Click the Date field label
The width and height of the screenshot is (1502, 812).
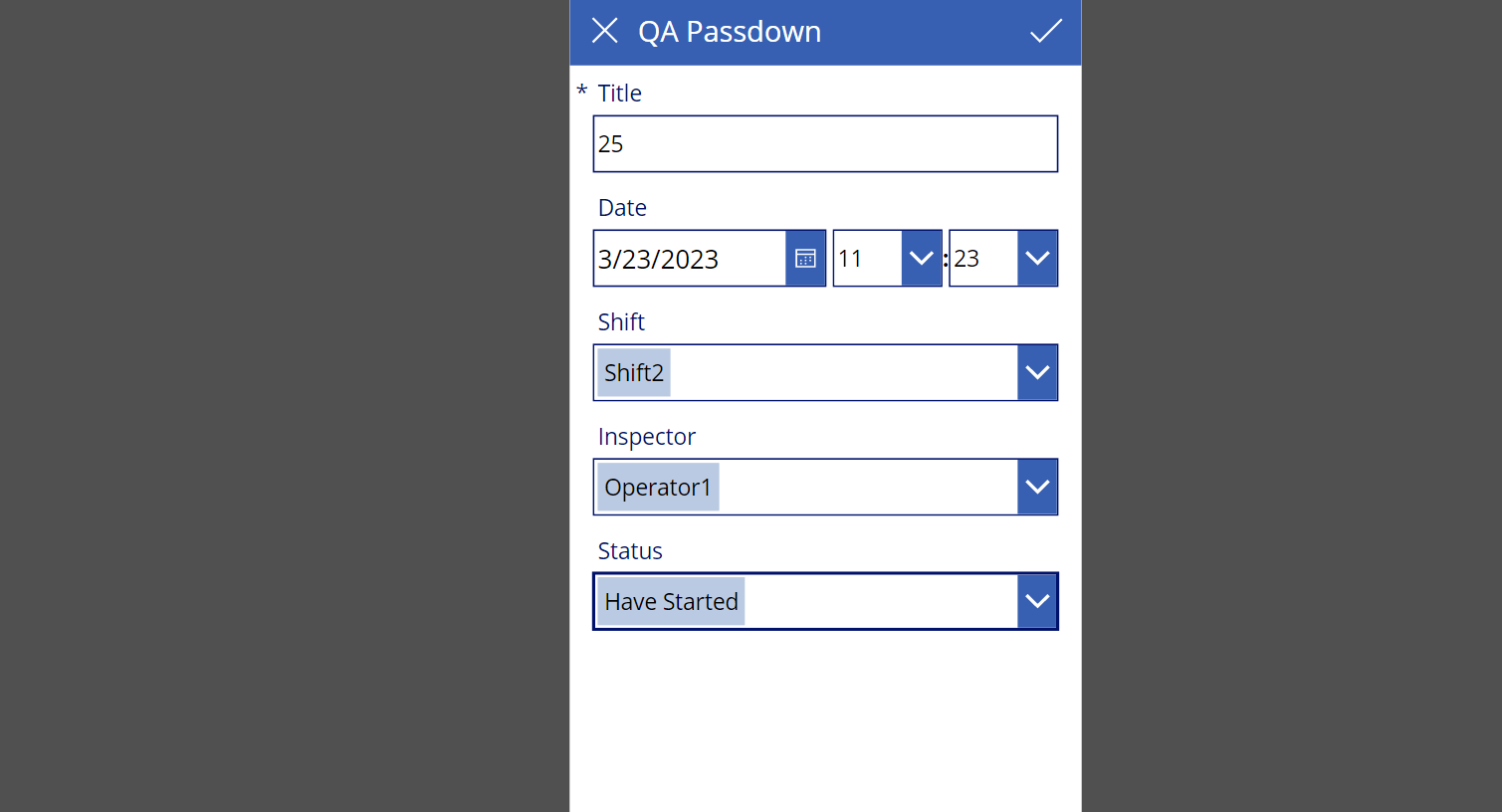(x=621, y=208)
